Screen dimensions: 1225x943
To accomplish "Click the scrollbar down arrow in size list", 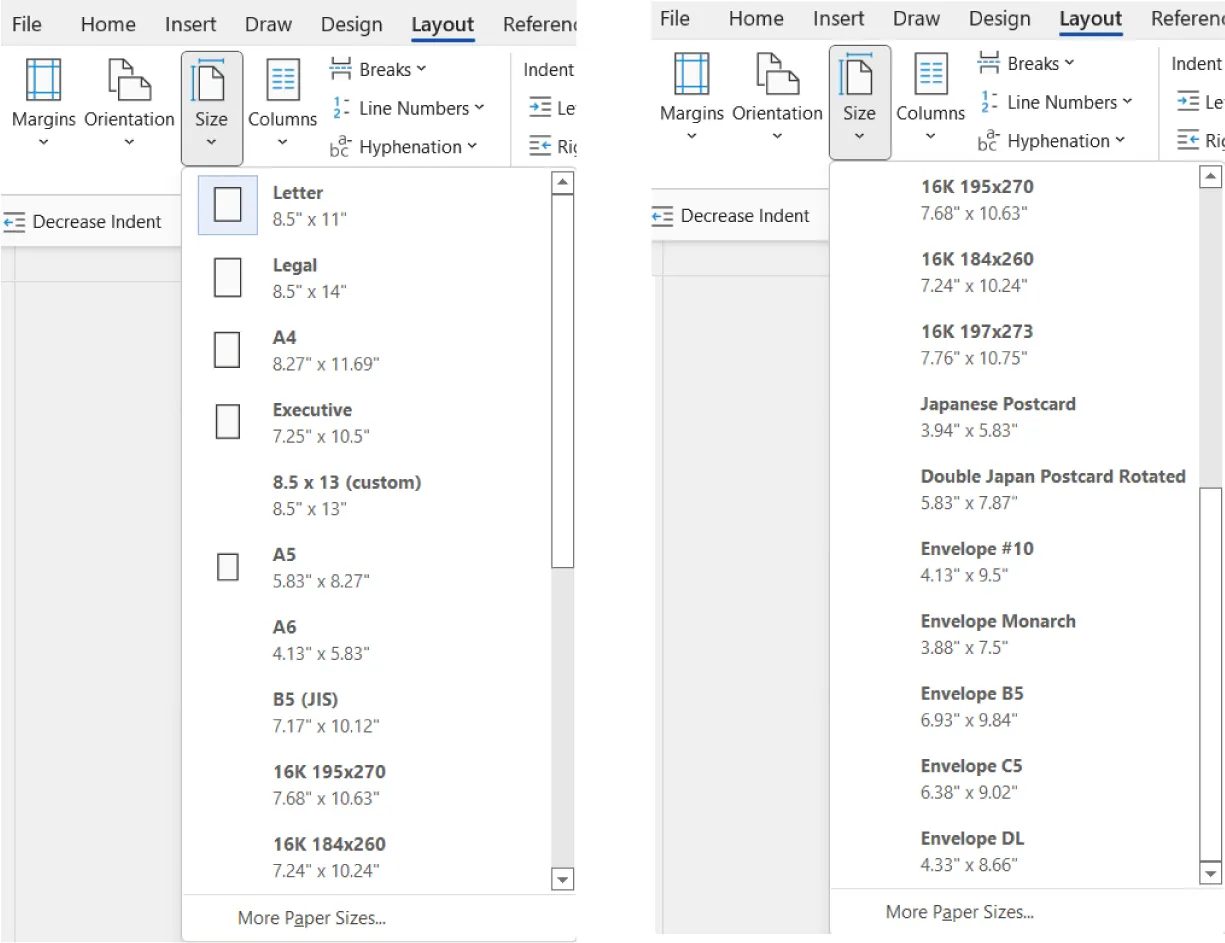I will 562,878.
